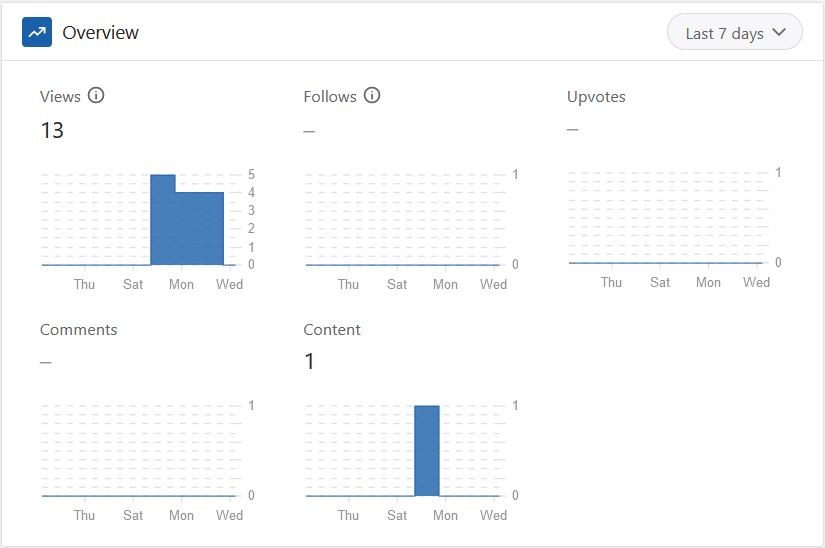
Task: Open the Views info tooltip icon
Action: point(96,95)
